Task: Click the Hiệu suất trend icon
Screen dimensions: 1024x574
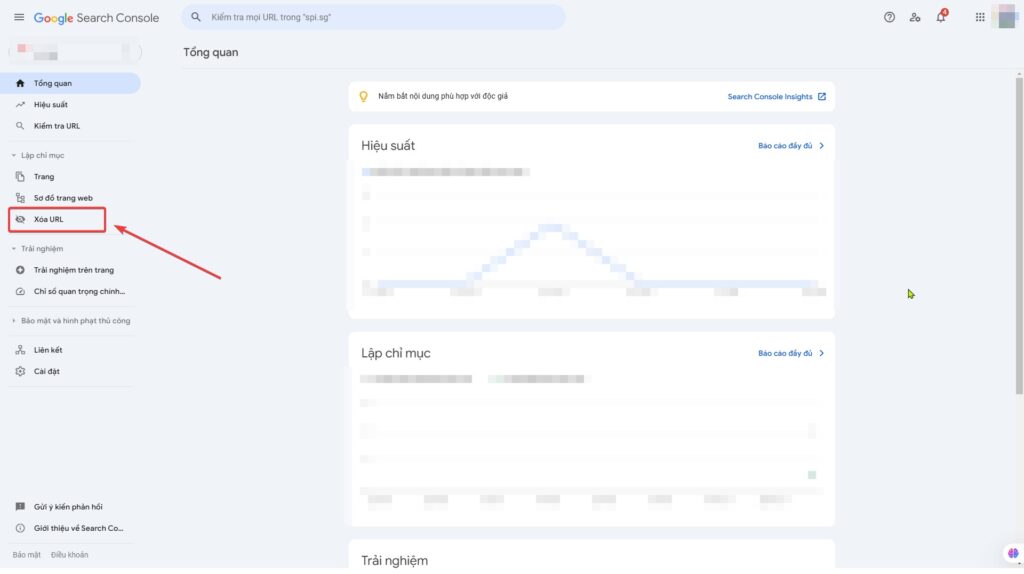Action: [20, 104]
